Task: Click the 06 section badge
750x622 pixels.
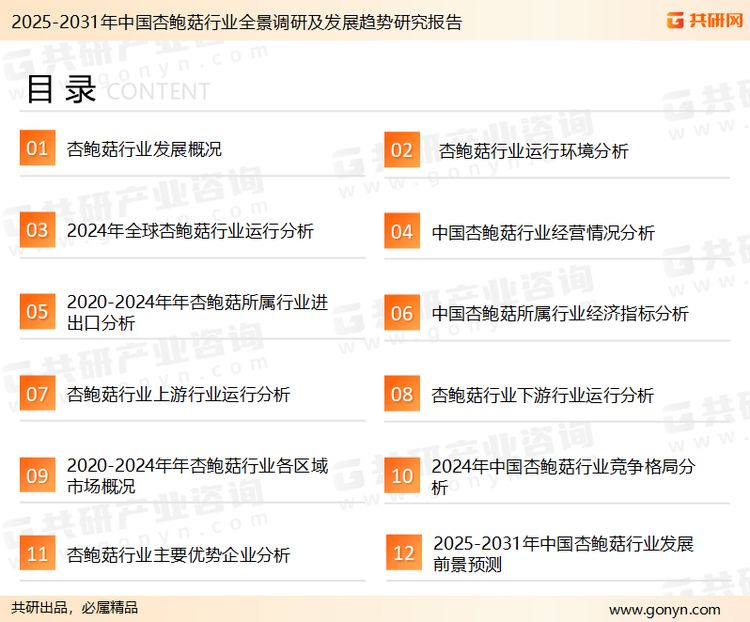Action: tap(402, 313)
